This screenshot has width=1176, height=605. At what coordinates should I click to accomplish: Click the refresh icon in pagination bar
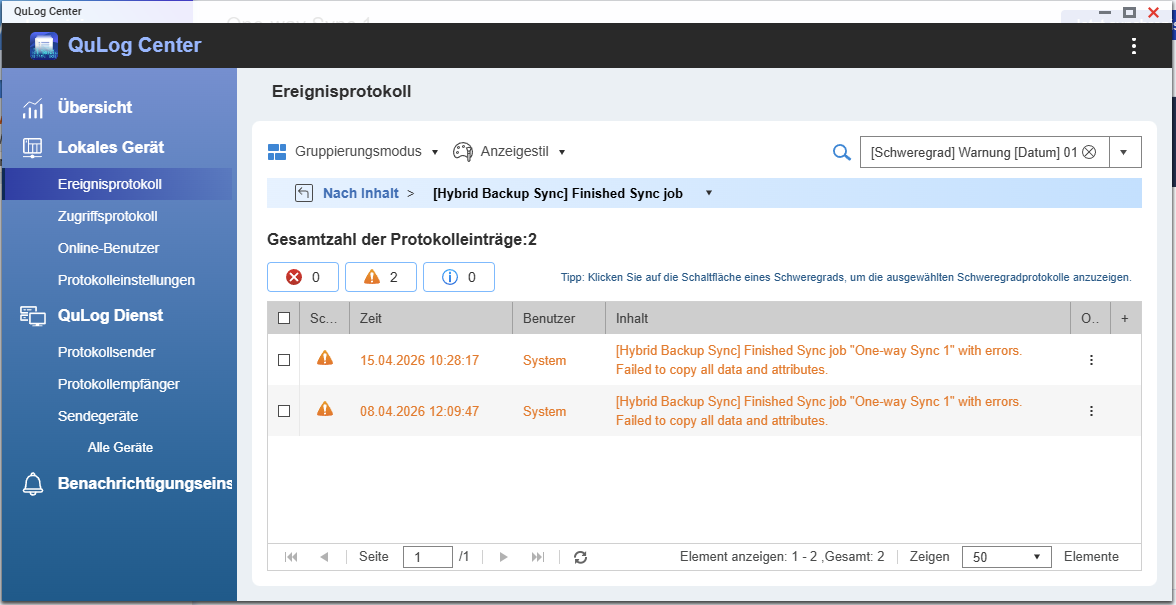580,557
